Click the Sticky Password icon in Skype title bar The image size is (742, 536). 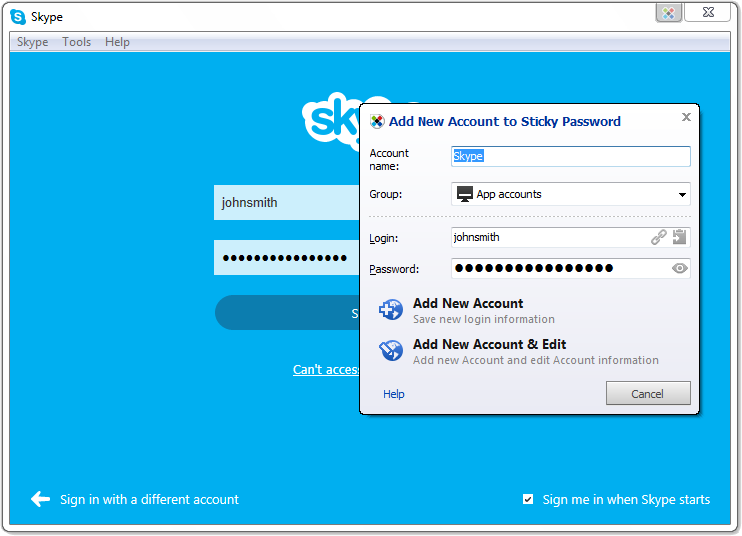pyautogui.click(x=668, y=12)
